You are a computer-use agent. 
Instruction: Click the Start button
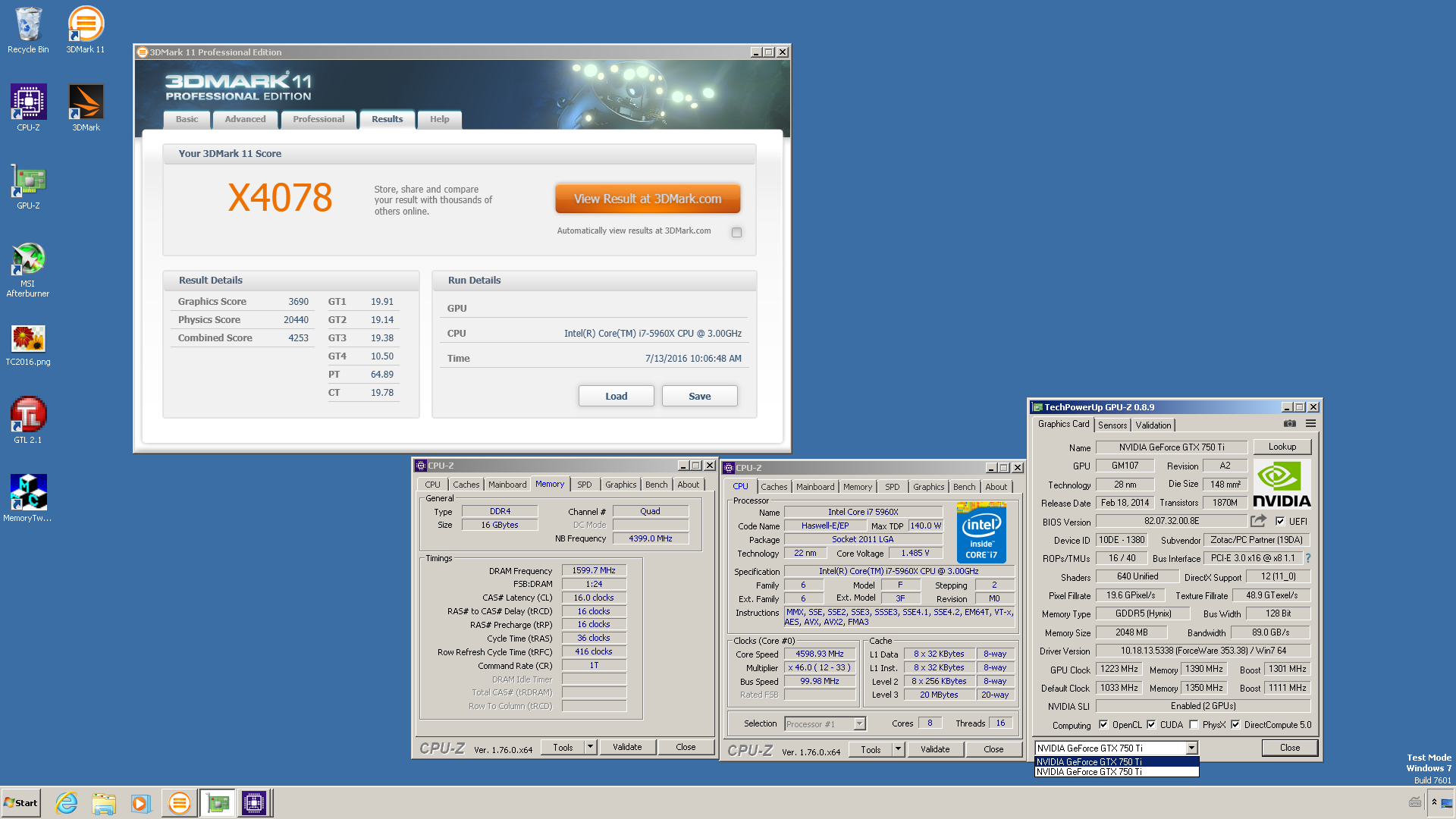20,803
